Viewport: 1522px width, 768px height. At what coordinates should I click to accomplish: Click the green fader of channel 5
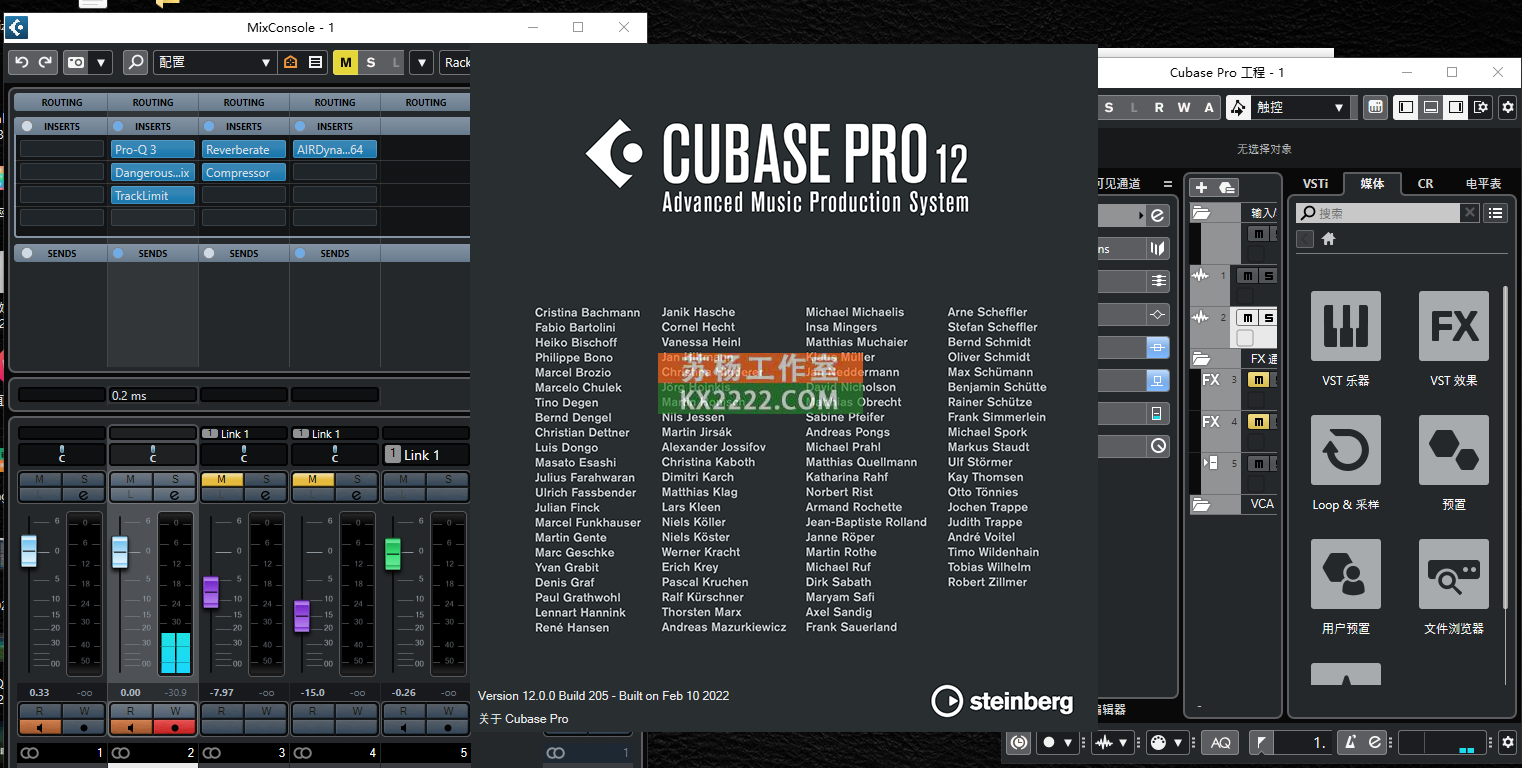393,553
